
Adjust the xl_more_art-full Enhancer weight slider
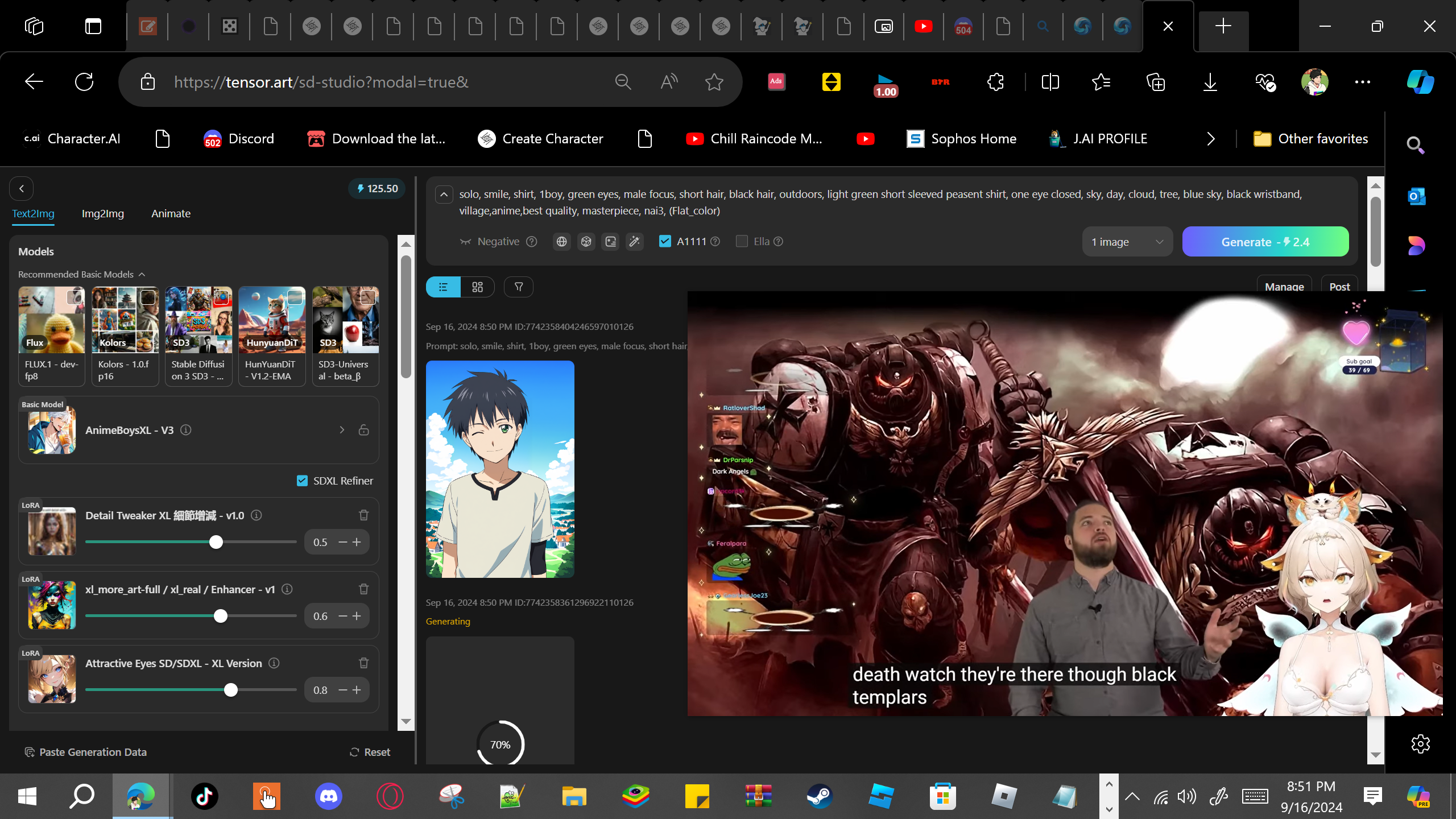220,616
